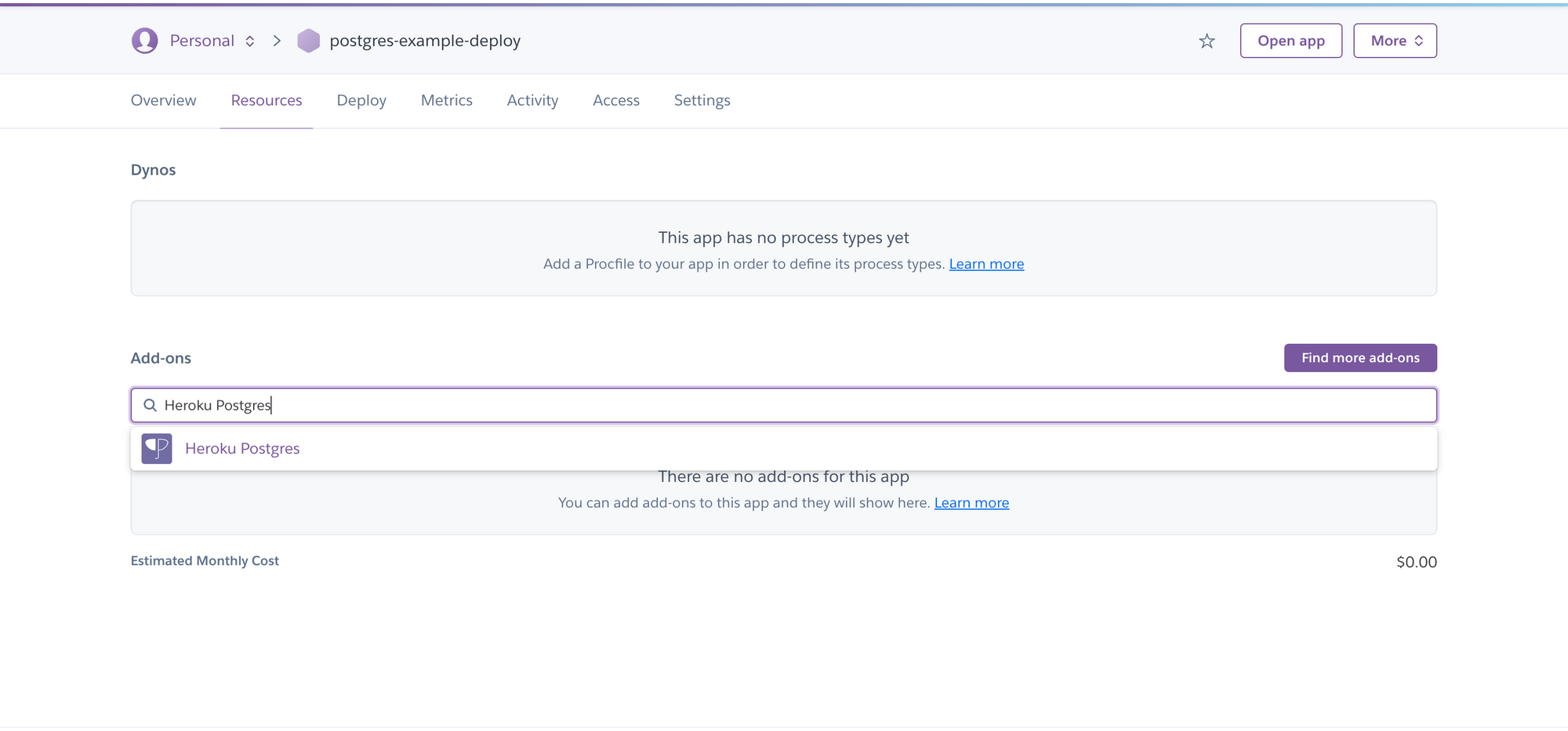
Task: Click the Dynos section heading
Action: point(153,170)
